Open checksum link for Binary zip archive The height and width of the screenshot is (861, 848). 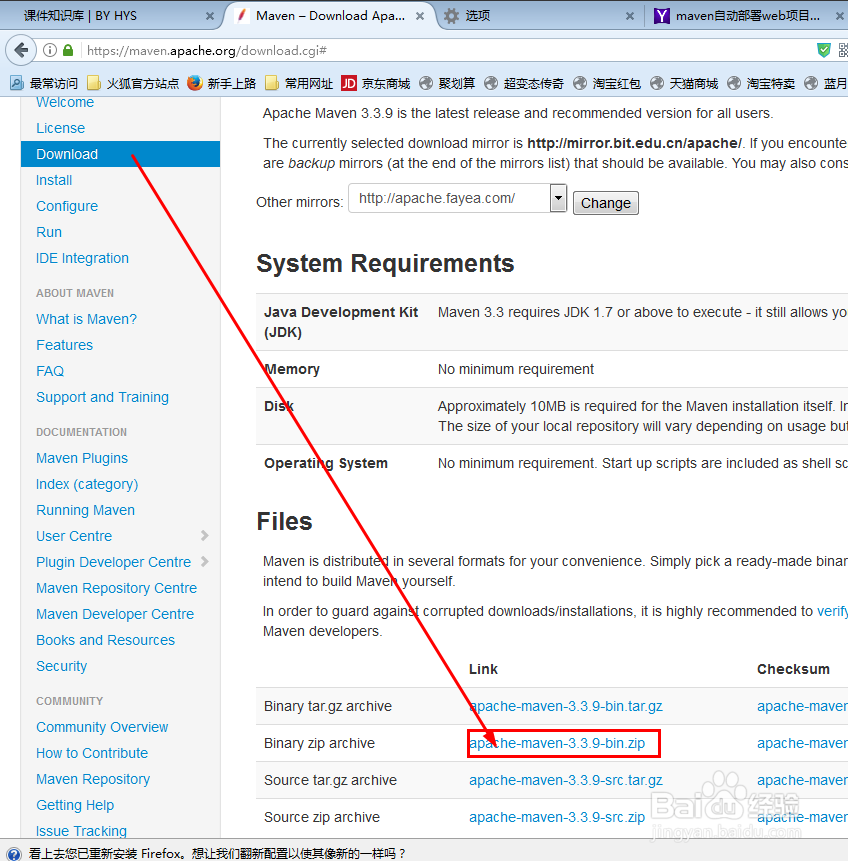pos(802,743)
